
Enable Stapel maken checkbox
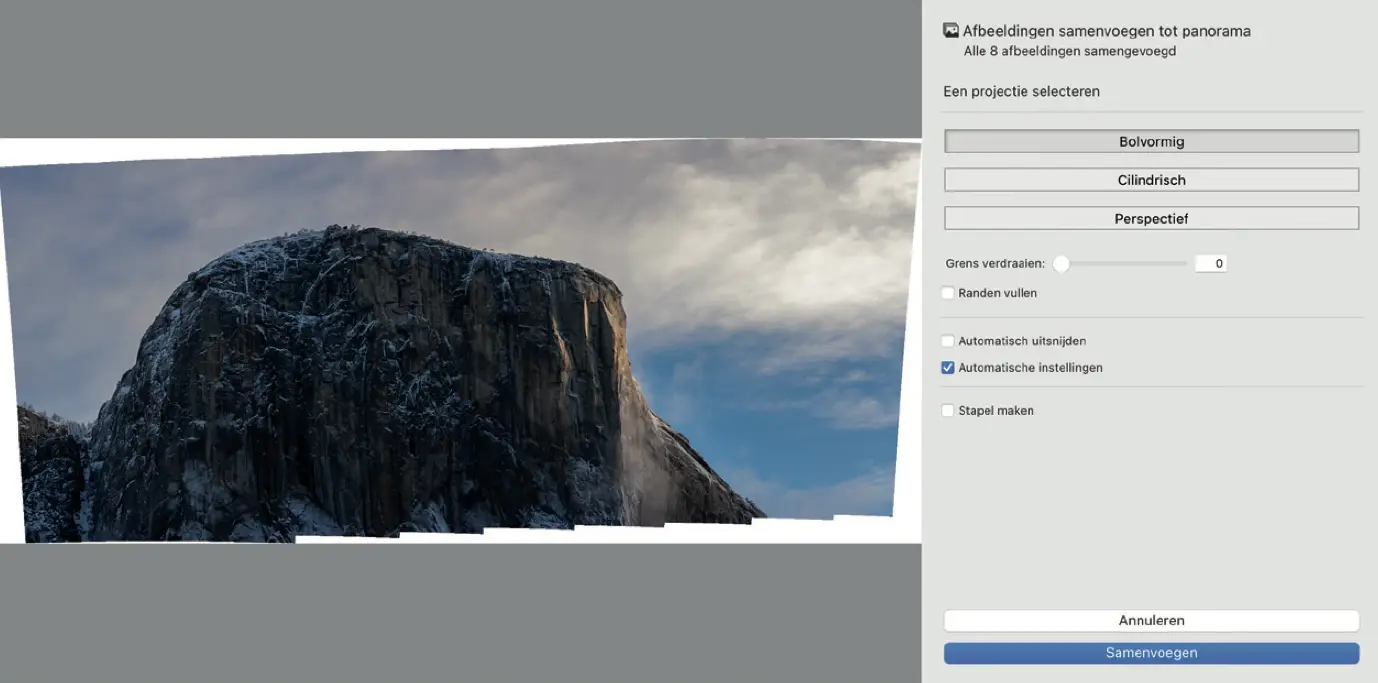[948, 410]
